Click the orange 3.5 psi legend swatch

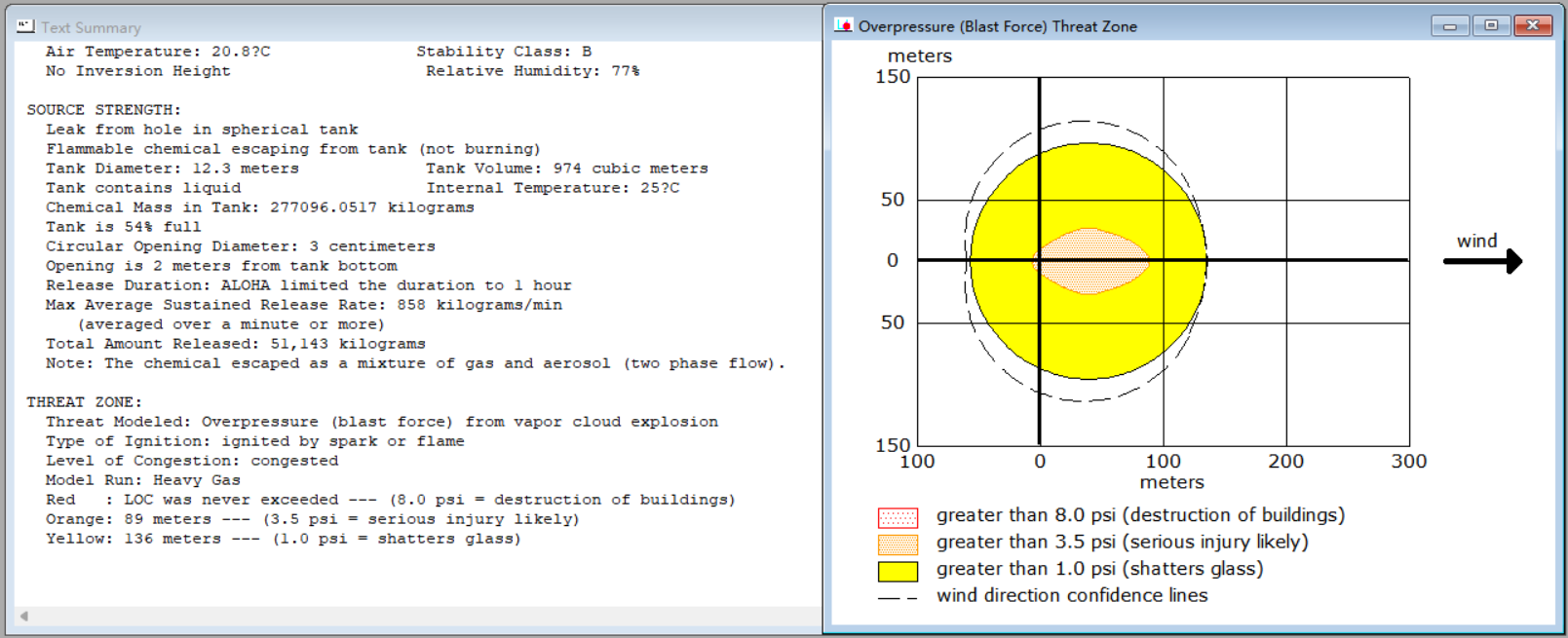click(898, 544)
